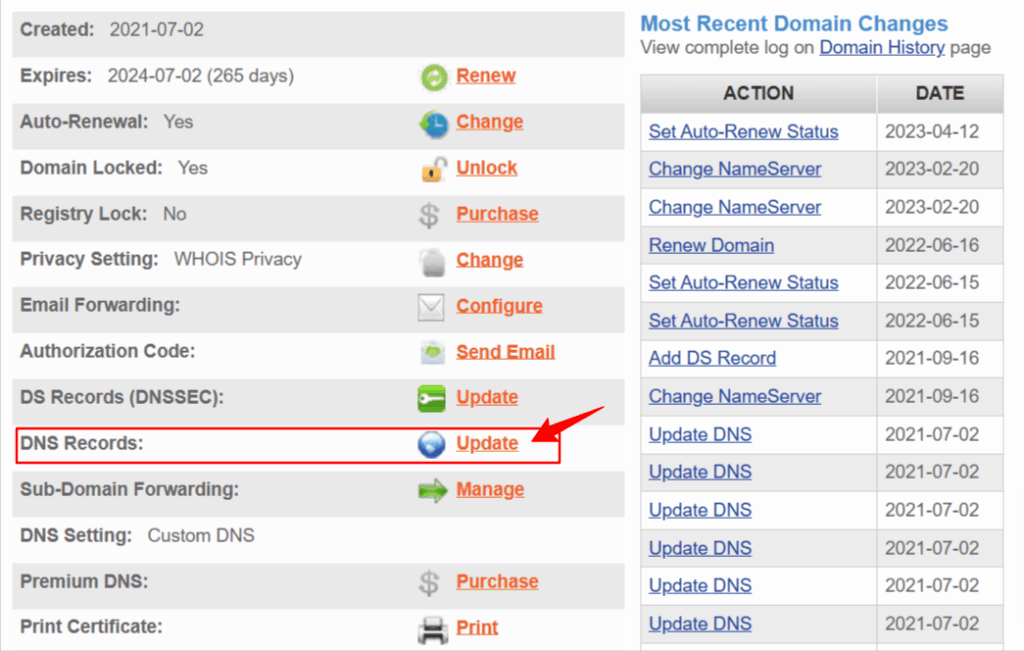This screenshot has width=1024, height=651.
Task: Click the padlock icon for Domain Locked
Action: 433,169
